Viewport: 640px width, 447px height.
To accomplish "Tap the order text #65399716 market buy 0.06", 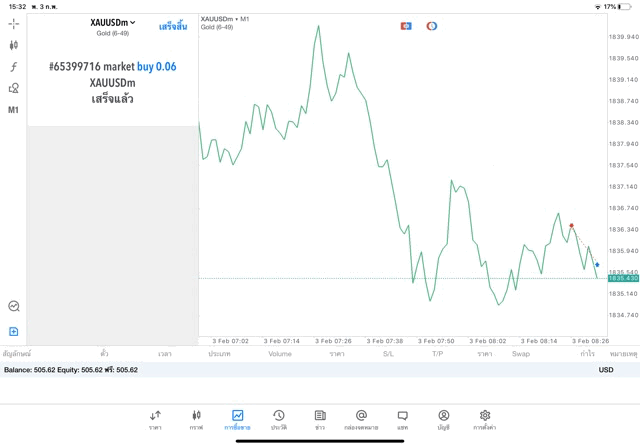I will (113, 67).
